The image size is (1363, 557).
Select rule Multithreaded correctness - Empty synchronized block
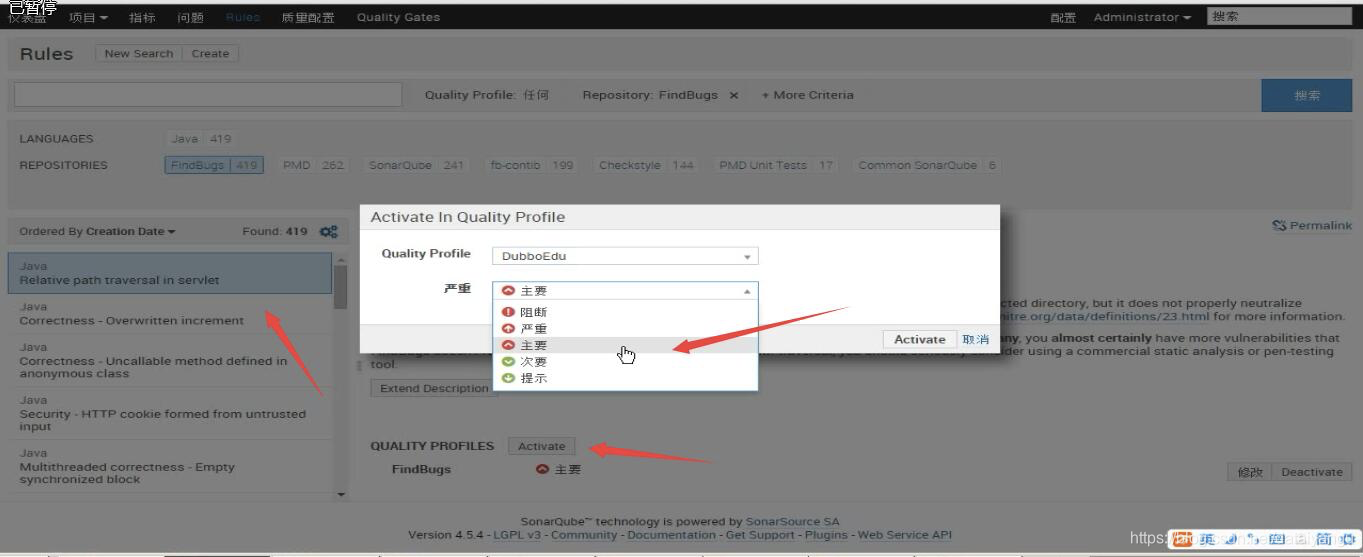170,466
